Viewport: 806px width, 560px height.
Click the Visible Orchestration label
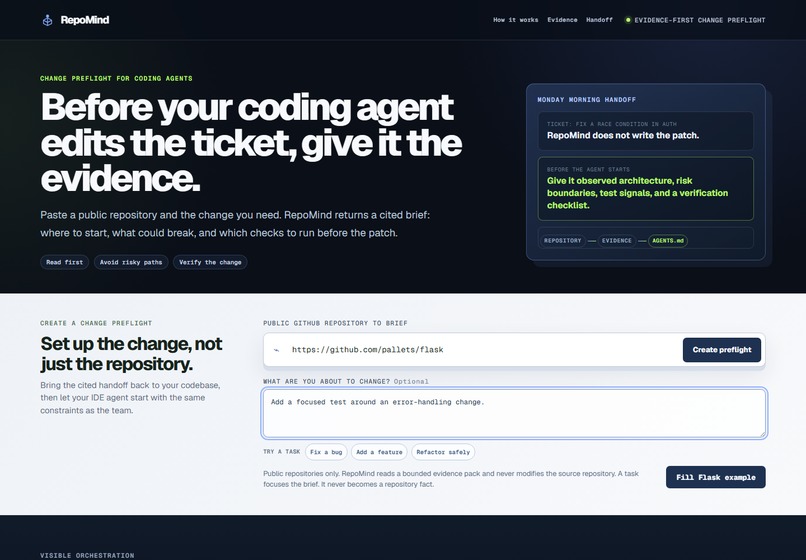[87, 555]
